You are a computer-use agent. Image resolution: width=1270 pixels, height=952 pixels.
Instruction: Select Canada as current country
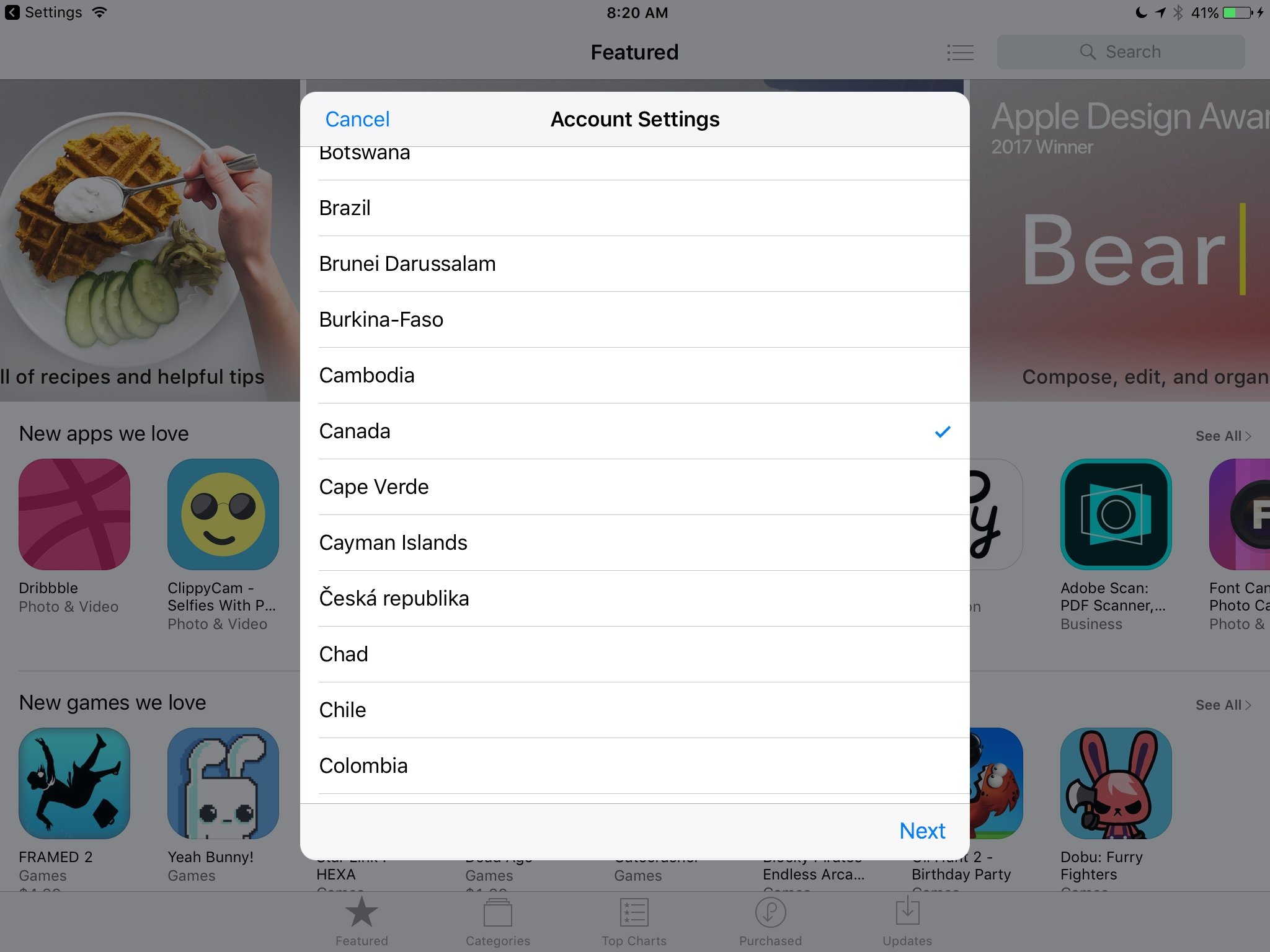pos(635,430)
